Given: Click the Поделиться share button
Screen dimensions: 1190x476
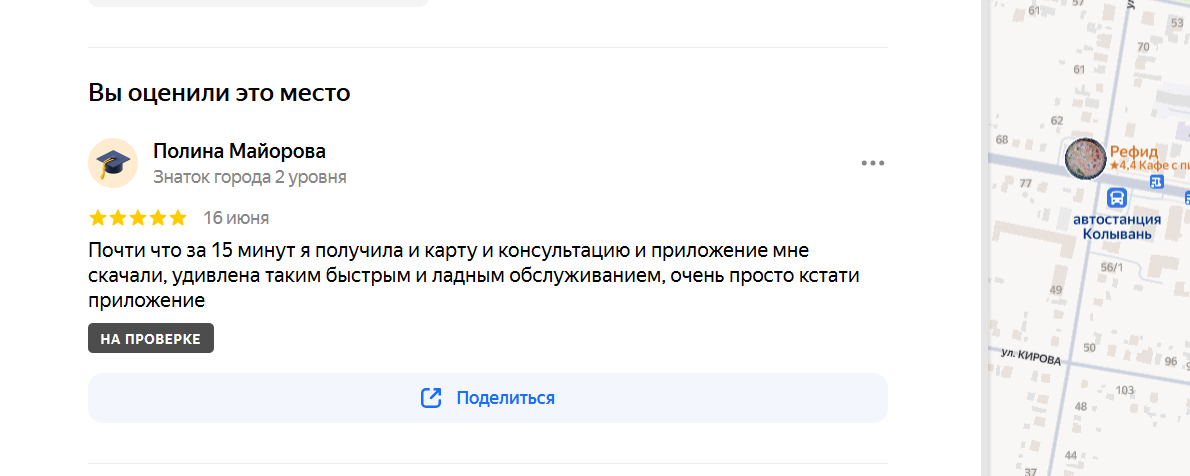Looking at the screenshot, I should coord(488,398).
